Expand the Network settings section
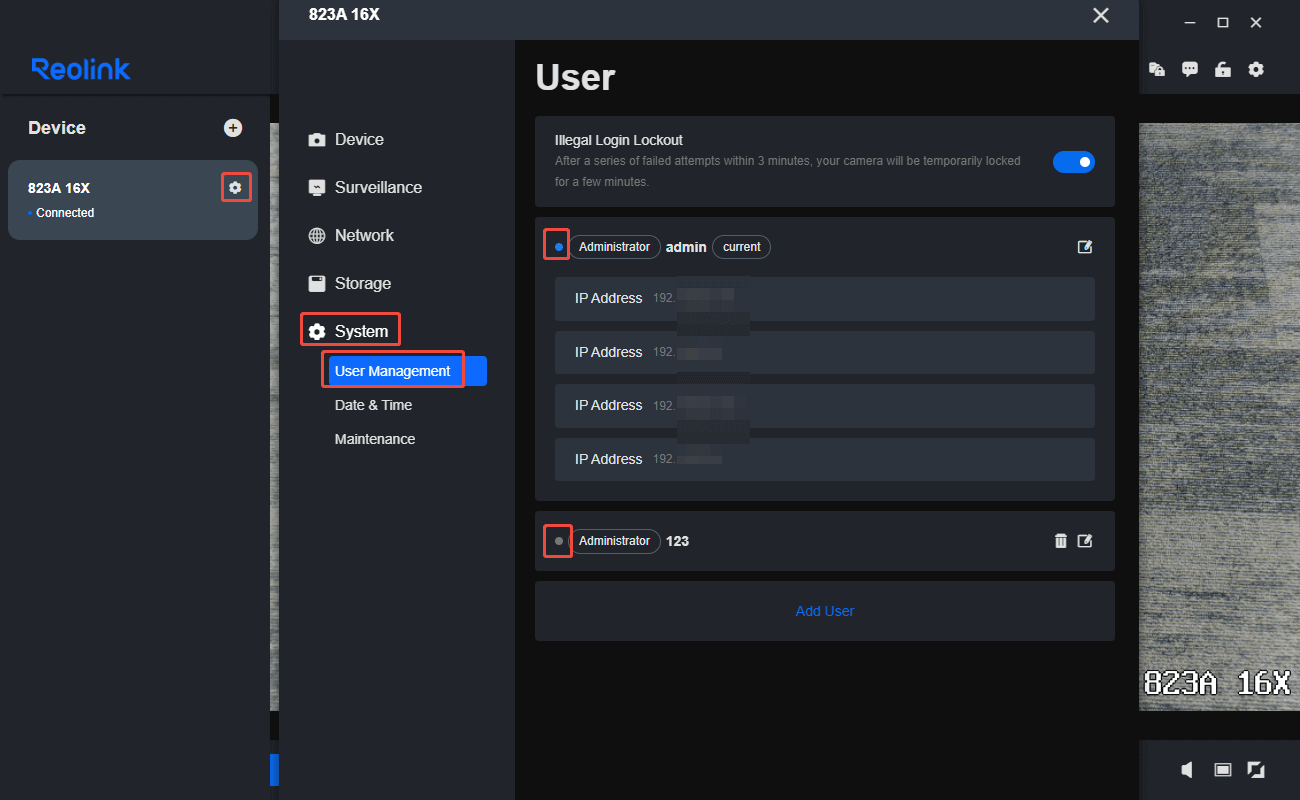This screenshot has width=1300, height=800. [366, 235]
